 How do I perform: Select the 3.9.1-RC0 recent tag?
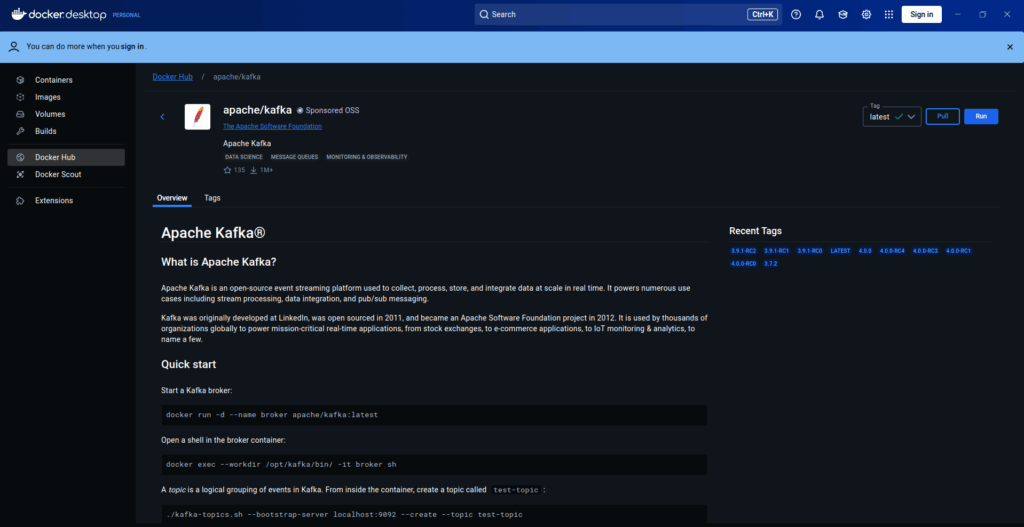[x=810, y=251]
